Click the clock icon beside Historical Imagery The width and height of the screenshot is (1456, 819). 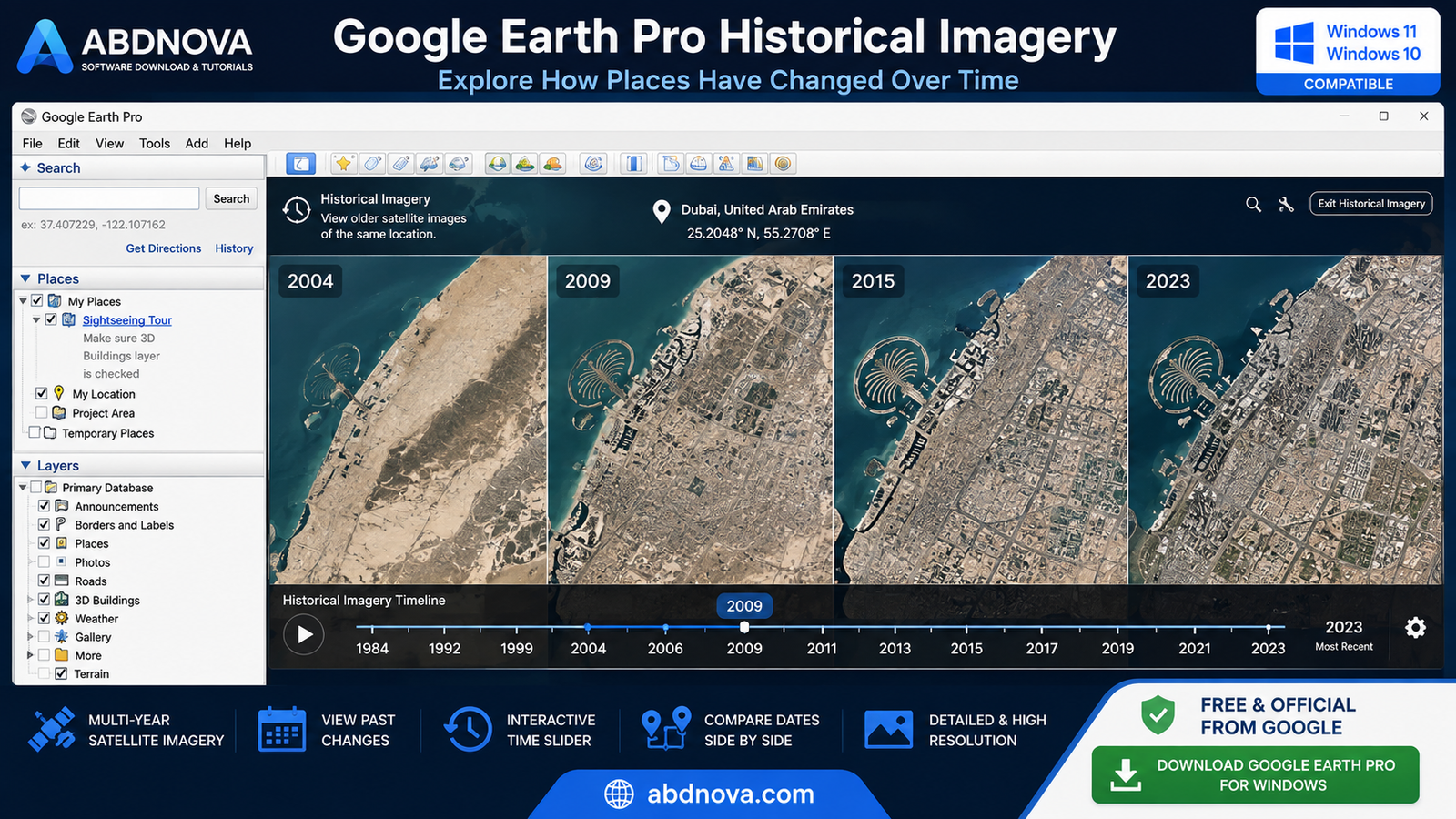coord(296,210)
